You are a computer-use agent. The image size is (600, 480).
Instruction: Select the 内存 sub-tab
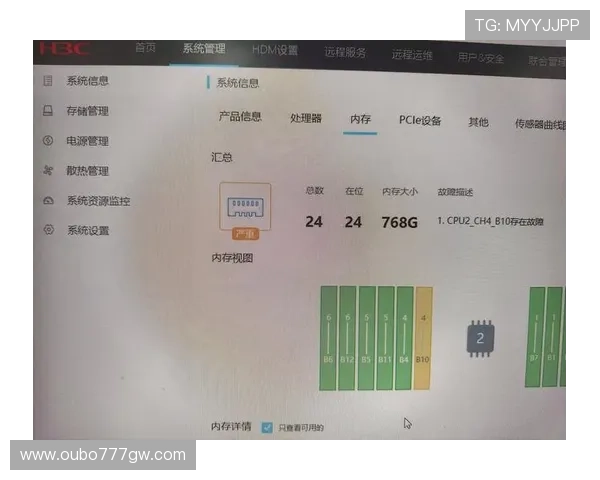coord(360,119)
